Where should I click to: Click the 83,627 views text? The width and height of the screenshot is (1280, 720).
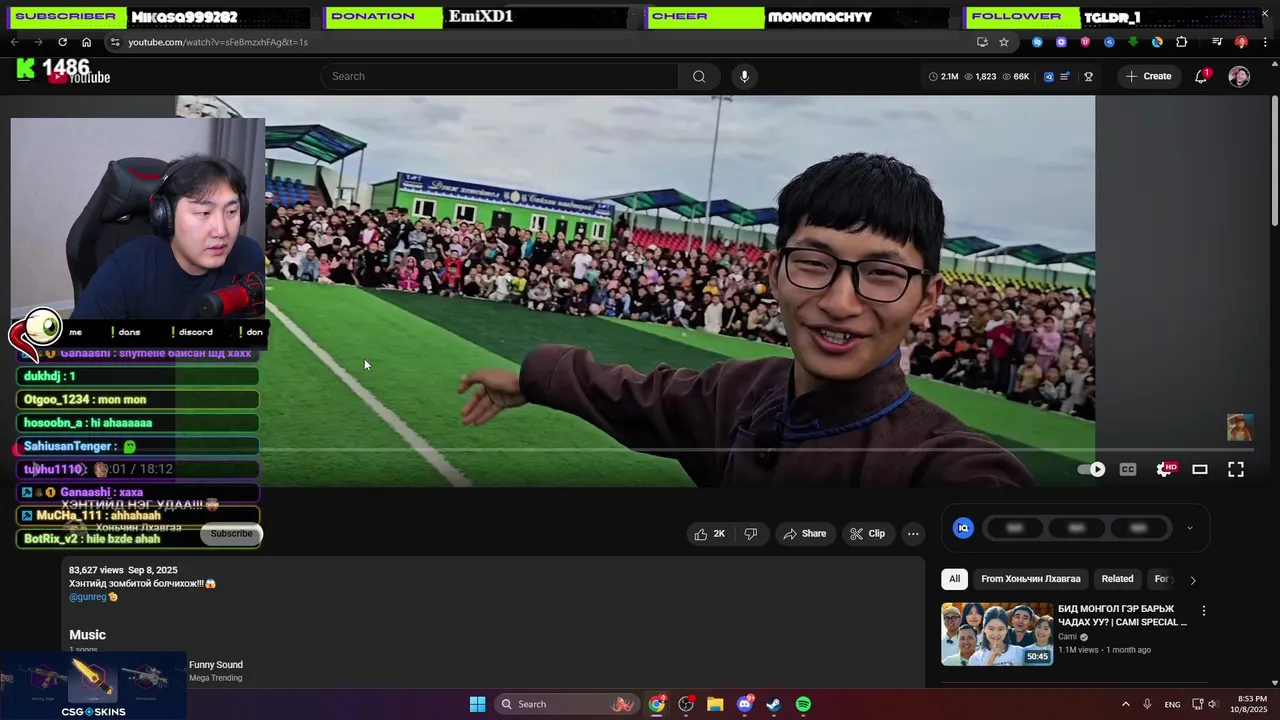click(x=97, y=570)
